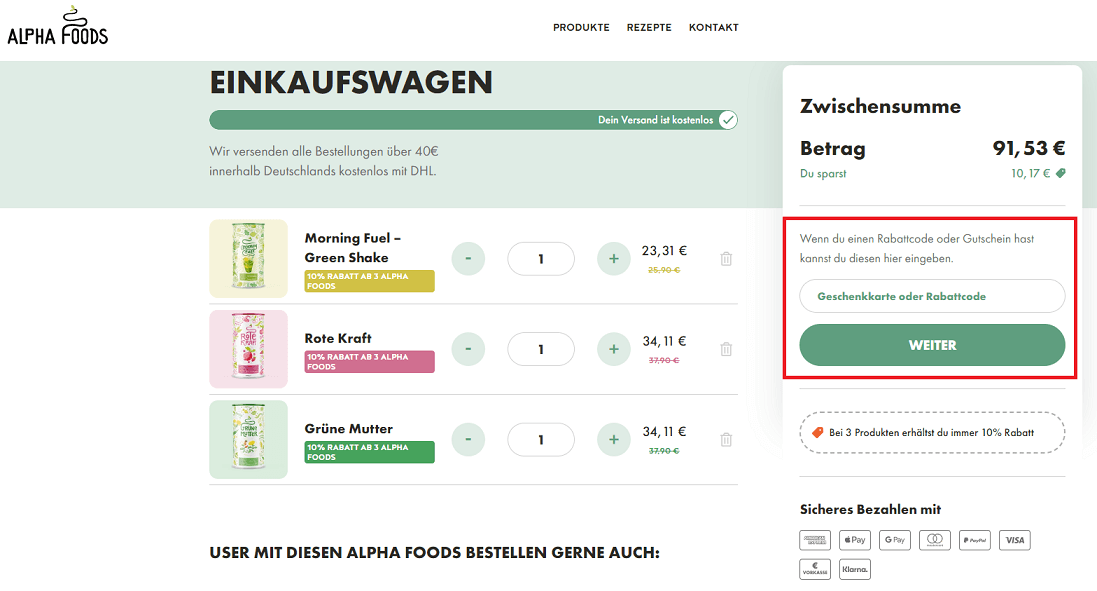The width and height of the screenshot is (1097, 591).
Task: Open the Alpha Foods logo homepage link
Action: pos(57,27)
